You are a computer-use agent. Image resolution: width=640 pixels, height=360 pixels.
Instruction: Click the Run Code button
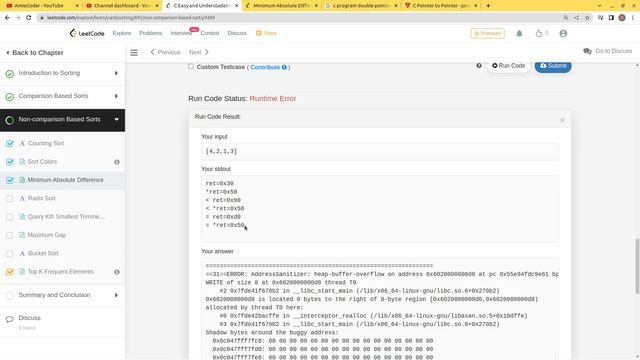(x=509, y=66)
